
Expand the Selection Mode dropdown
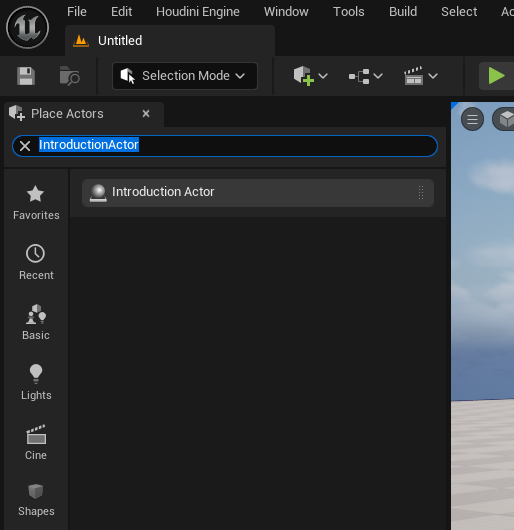point(185,76)
